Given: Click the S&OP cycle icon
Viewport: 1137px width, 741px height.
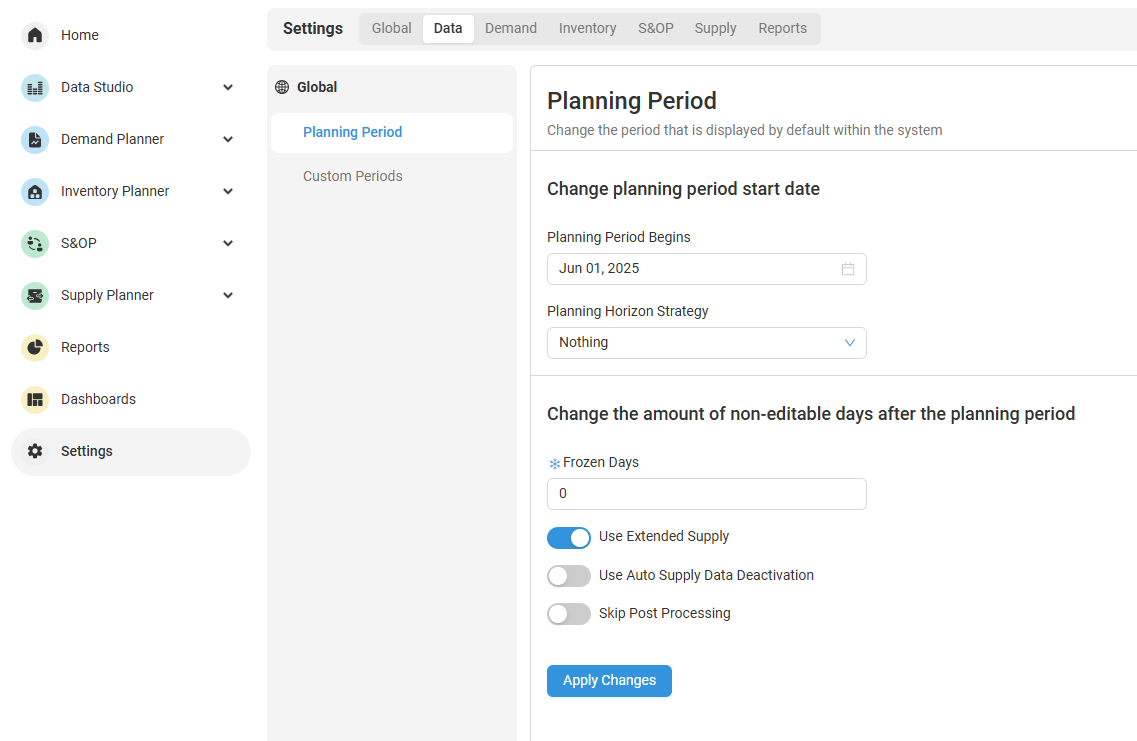Looking at the screenshot, I should point(35,243).
